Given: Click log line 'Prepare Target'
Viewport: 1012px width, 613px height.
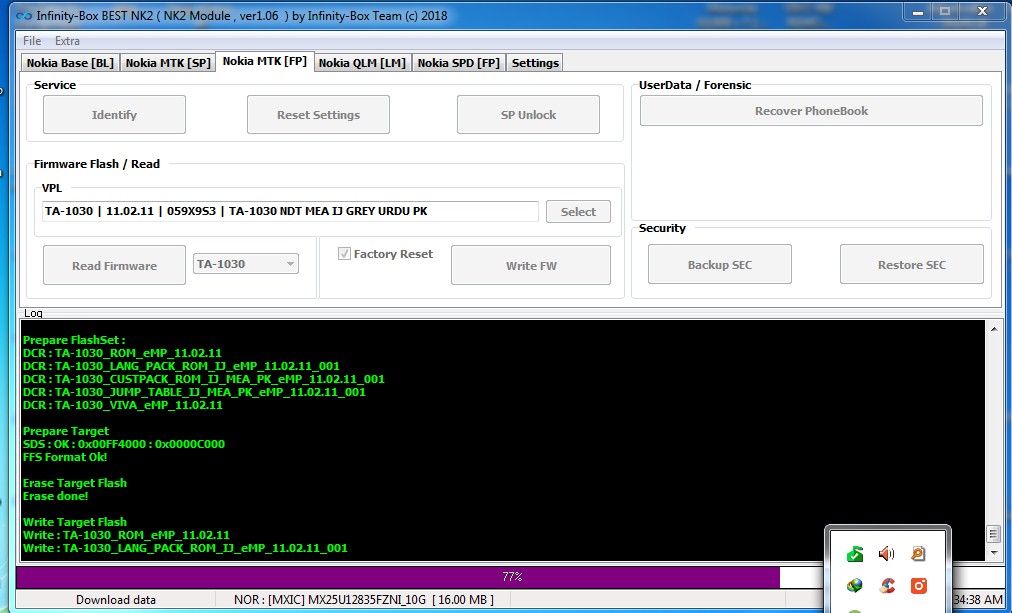Looking at the screenshot, I should click(x=66, y=431).
